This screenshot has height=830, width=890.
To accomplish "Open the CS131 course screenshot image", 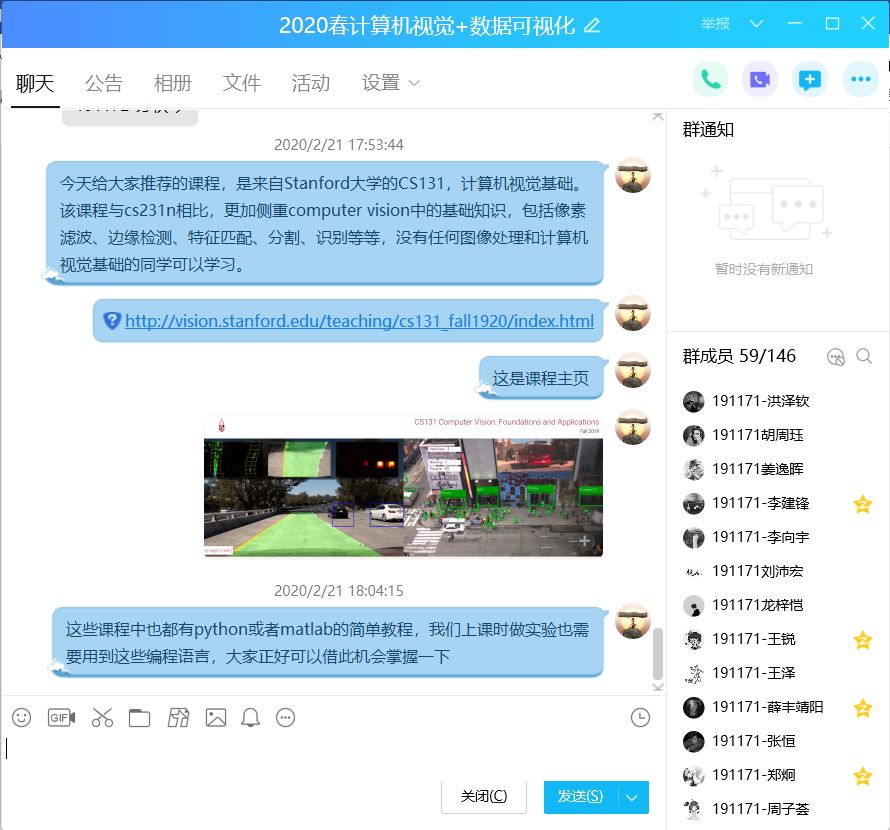I will 403,485.
